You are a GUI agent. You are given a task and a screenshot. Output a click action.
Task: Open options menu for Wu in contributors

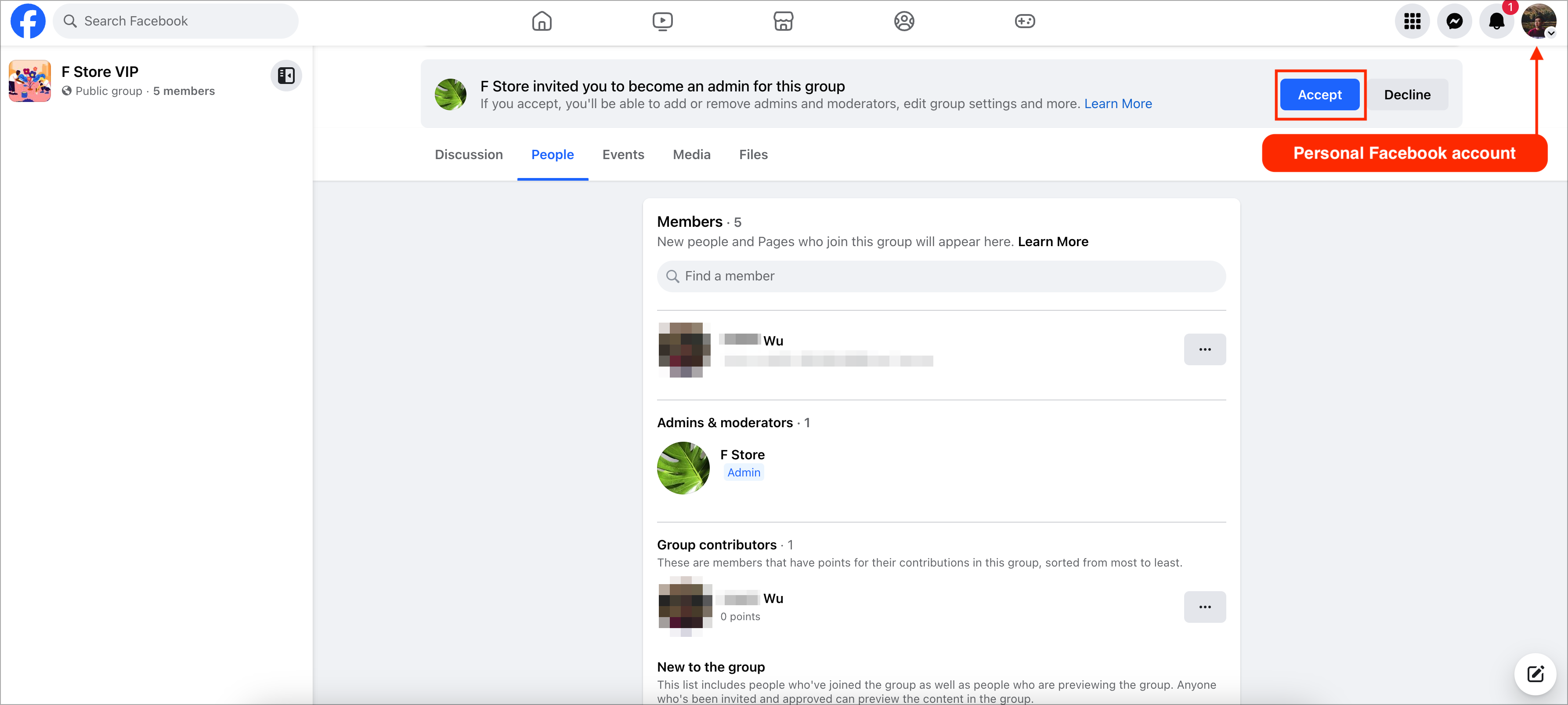point(1205,607)
